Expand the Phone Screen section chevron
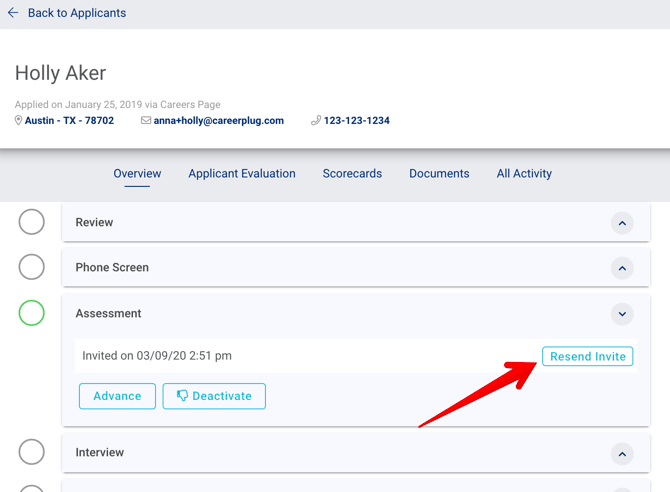Image resolution: width=670 pixels, height=492 pixels. click(x=622, y=268)
